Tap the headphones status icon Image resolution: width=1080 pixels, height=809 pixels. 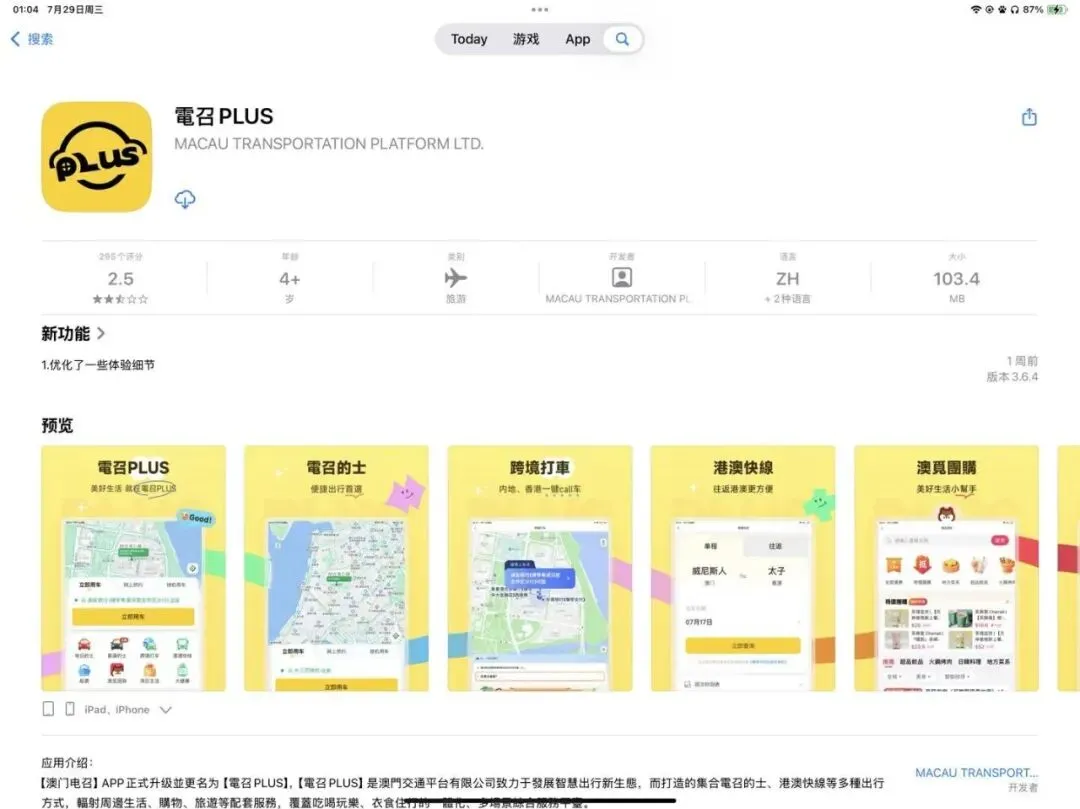tap(1015, 10)
